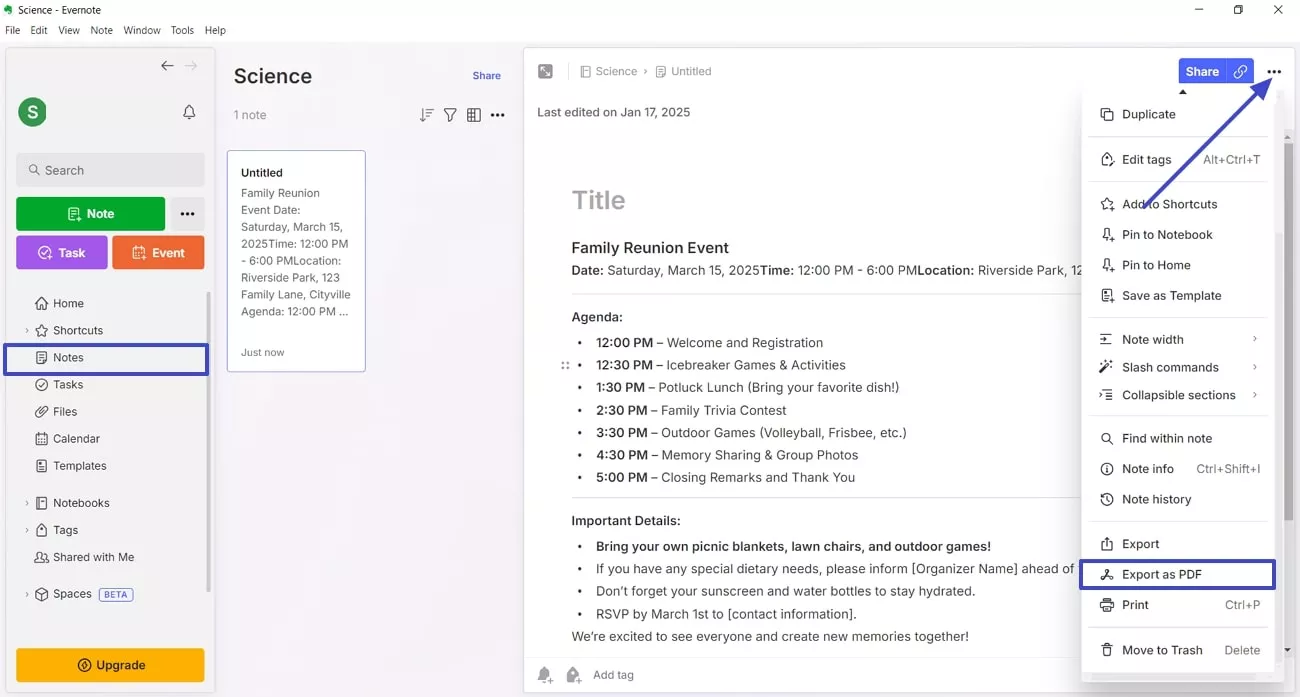The width and height of the screenshot is (1300, 697).
Task: Copy the note share link
Action: click(1240, 71)
